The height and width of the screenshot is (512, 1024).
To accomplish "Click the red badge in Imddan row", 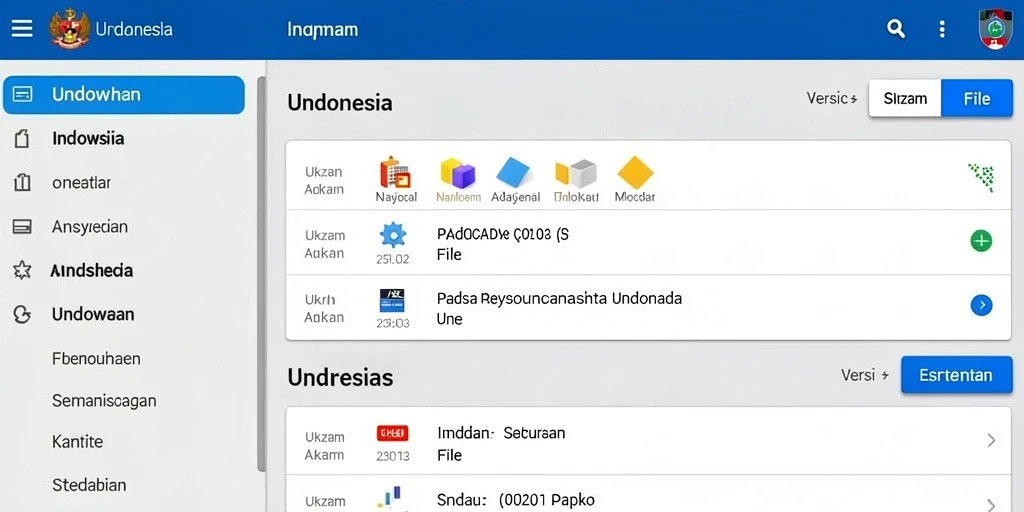I will (392, 432).
